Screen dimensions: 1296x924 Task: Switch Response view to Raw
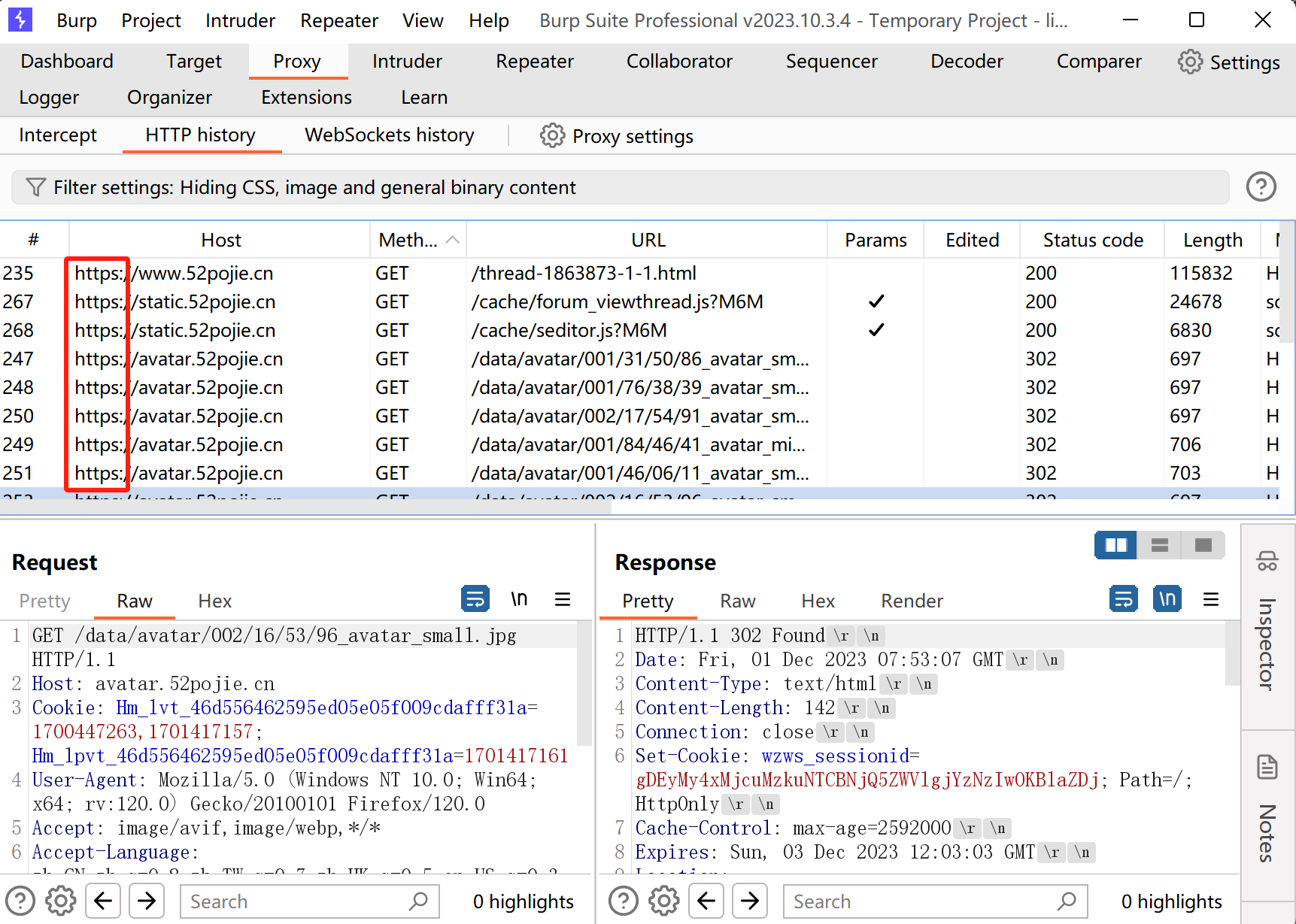tap(737, 601)
